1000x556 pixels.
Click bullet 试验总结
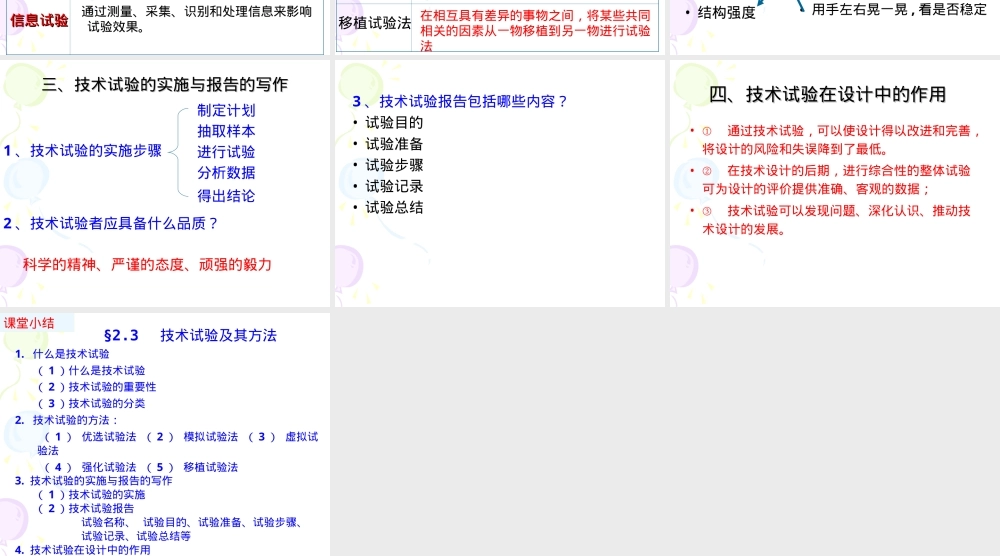click(x=393, y=207)
